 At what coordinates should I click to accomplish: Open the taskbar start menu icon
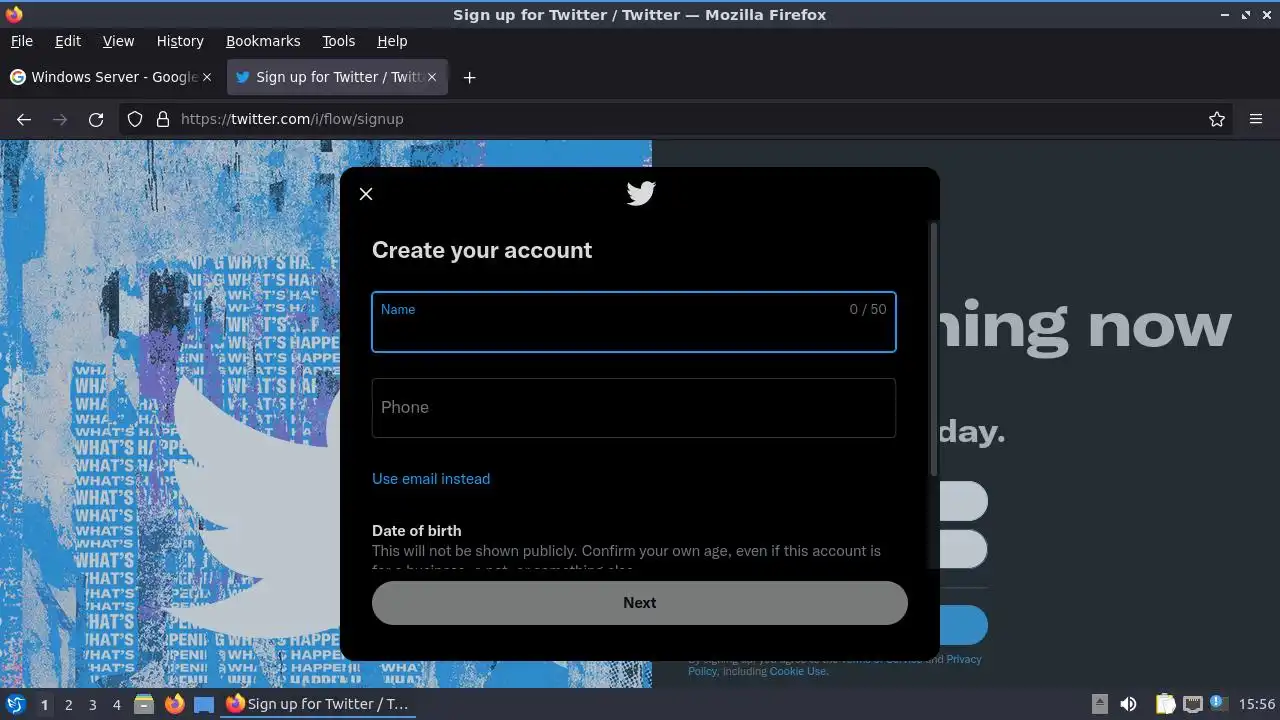tap(15, 704)
